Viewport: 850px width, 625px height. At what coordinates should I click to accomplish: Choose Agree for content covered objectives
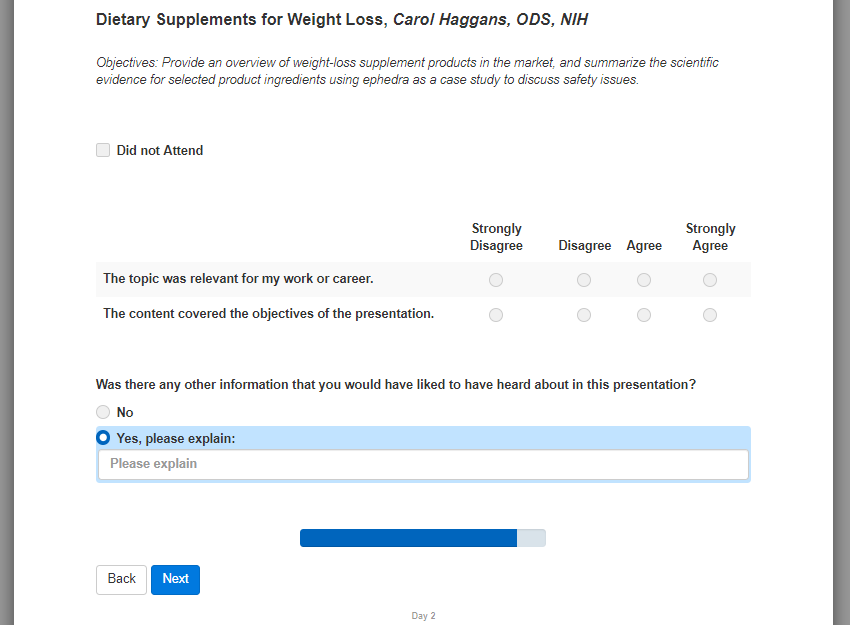coord(644,315)
